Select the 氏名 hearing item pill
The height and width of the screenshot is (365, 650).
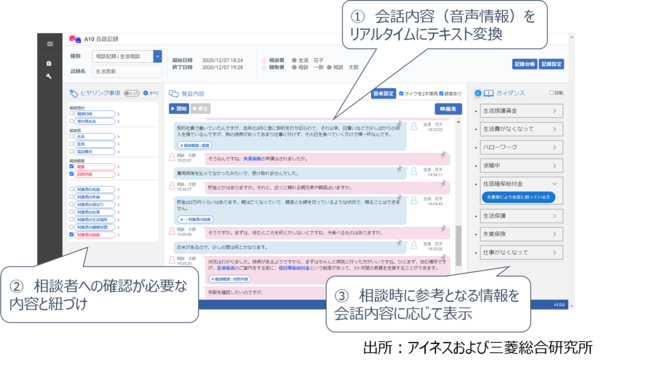pyautogui.click(x=95, y=136)
